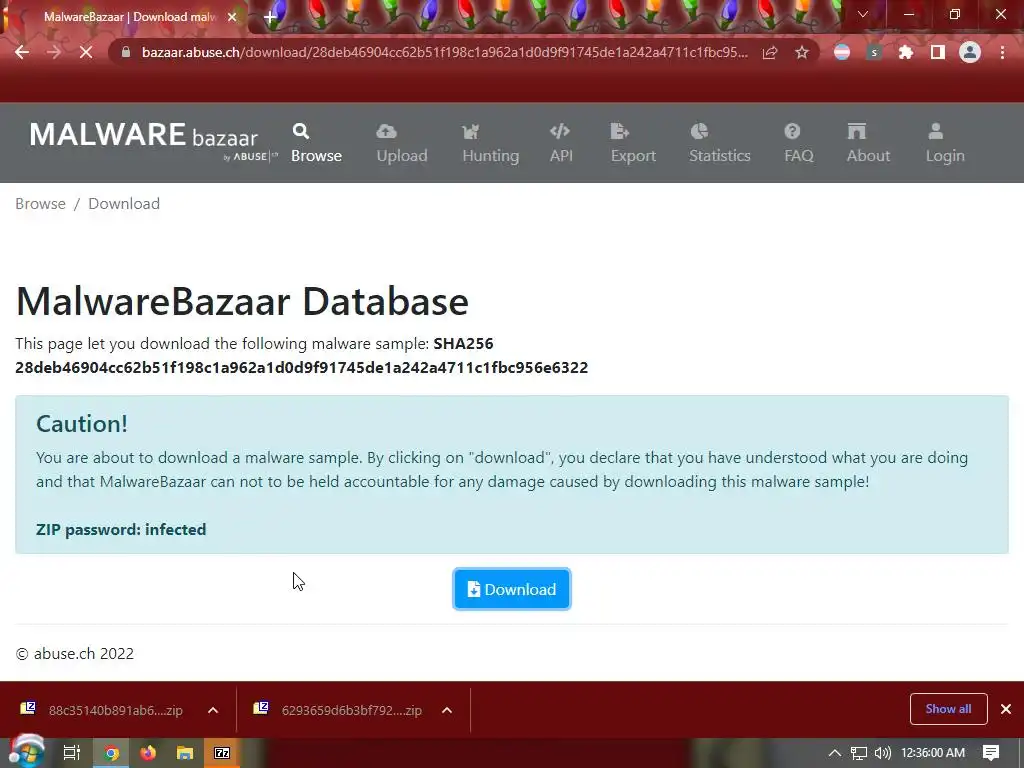This screenshot has height=768, width=1024.
Task: Click the striped flag extension icon
Action: point(842,52)
